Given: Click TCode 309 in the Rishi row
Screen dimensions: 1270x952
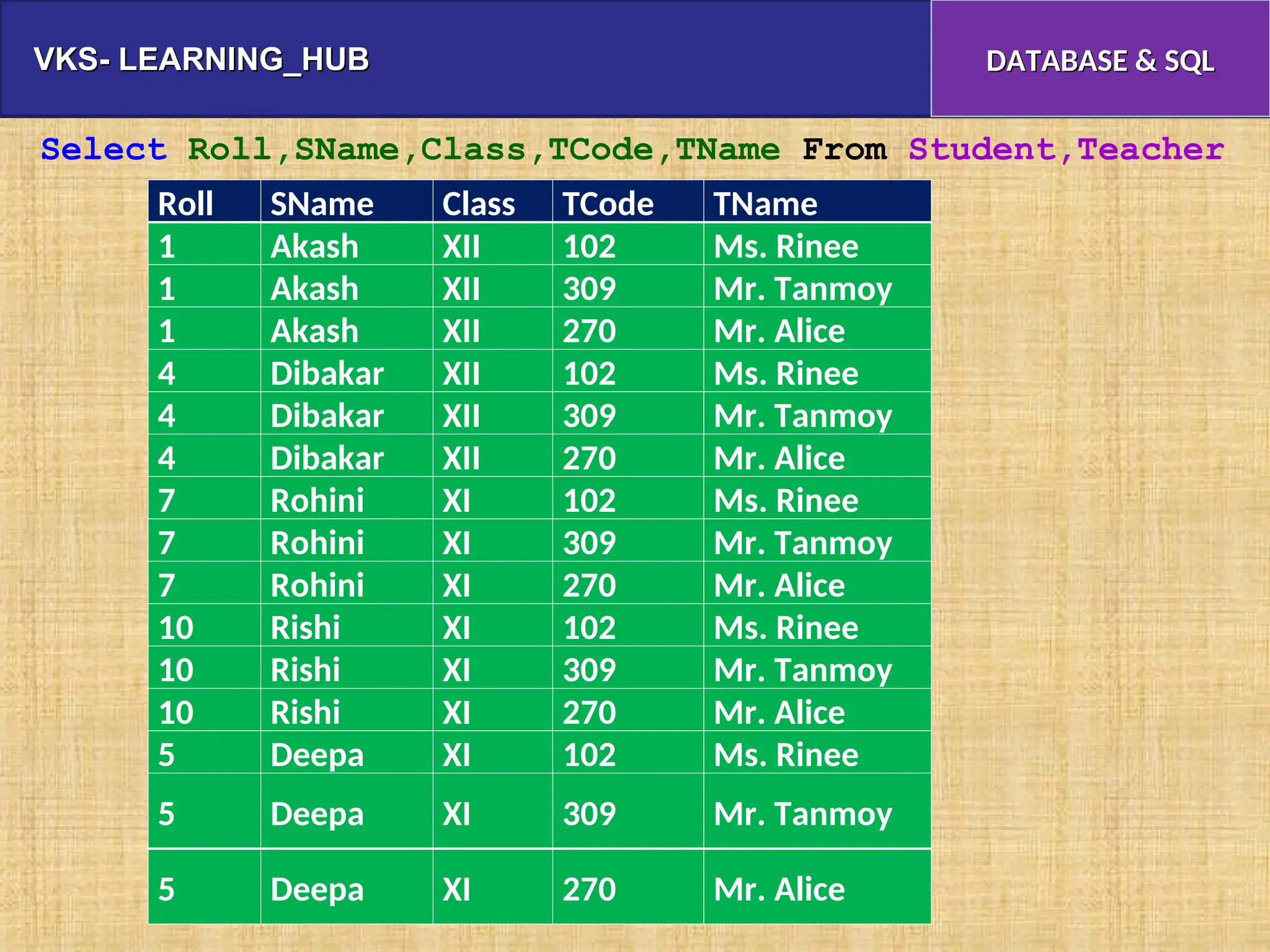Looking at the screenshot, I should [x=589, y=671].
